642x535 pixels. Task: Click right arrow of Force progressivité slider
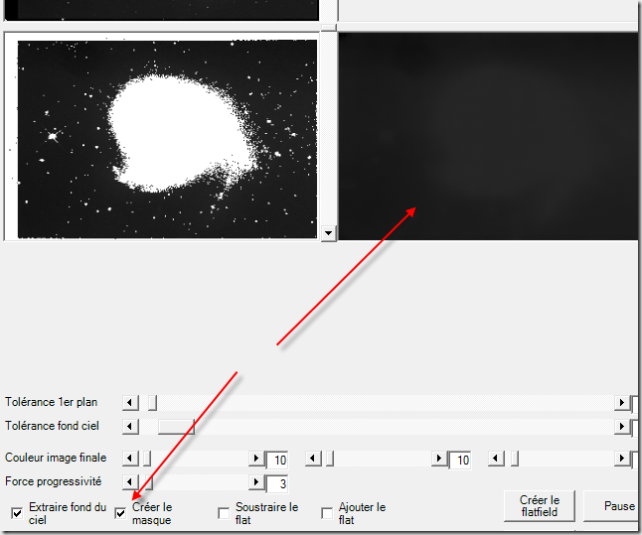click(x=257, y=483)
